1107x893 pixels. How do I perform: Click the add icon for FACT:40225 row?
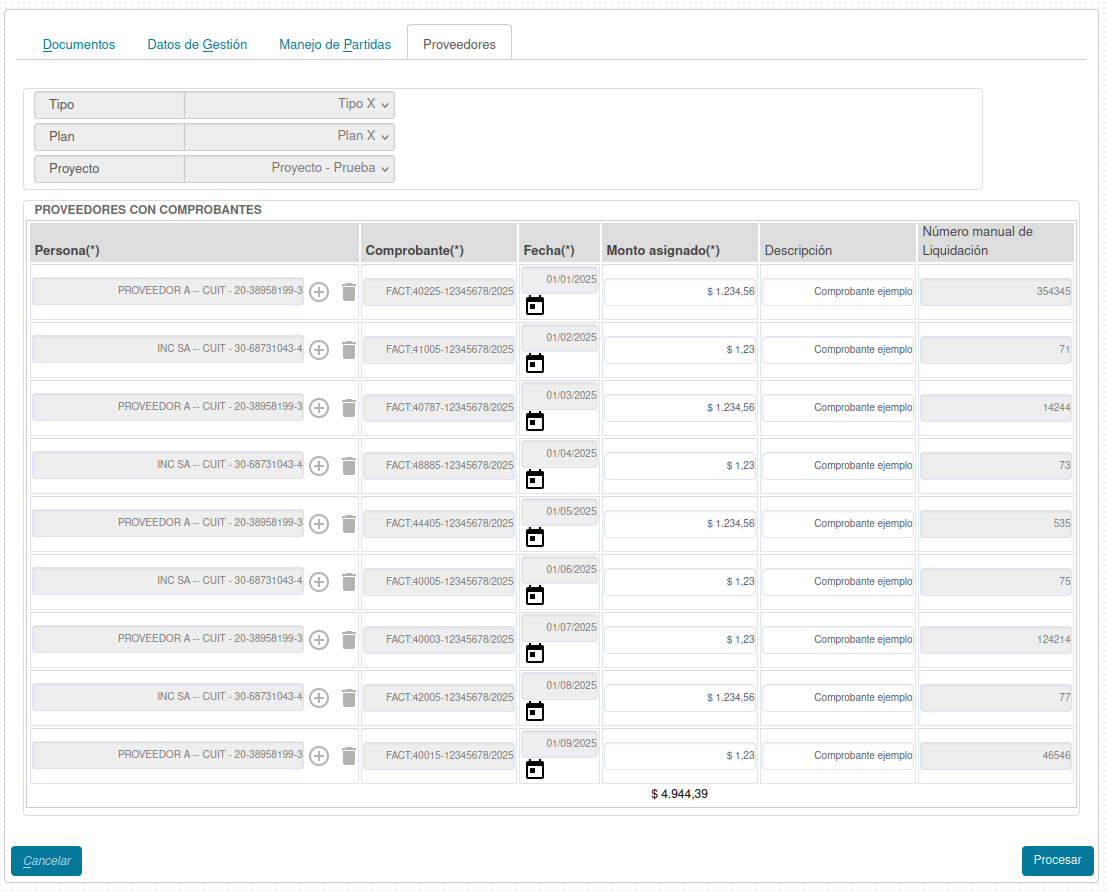(x=319, y=292)
